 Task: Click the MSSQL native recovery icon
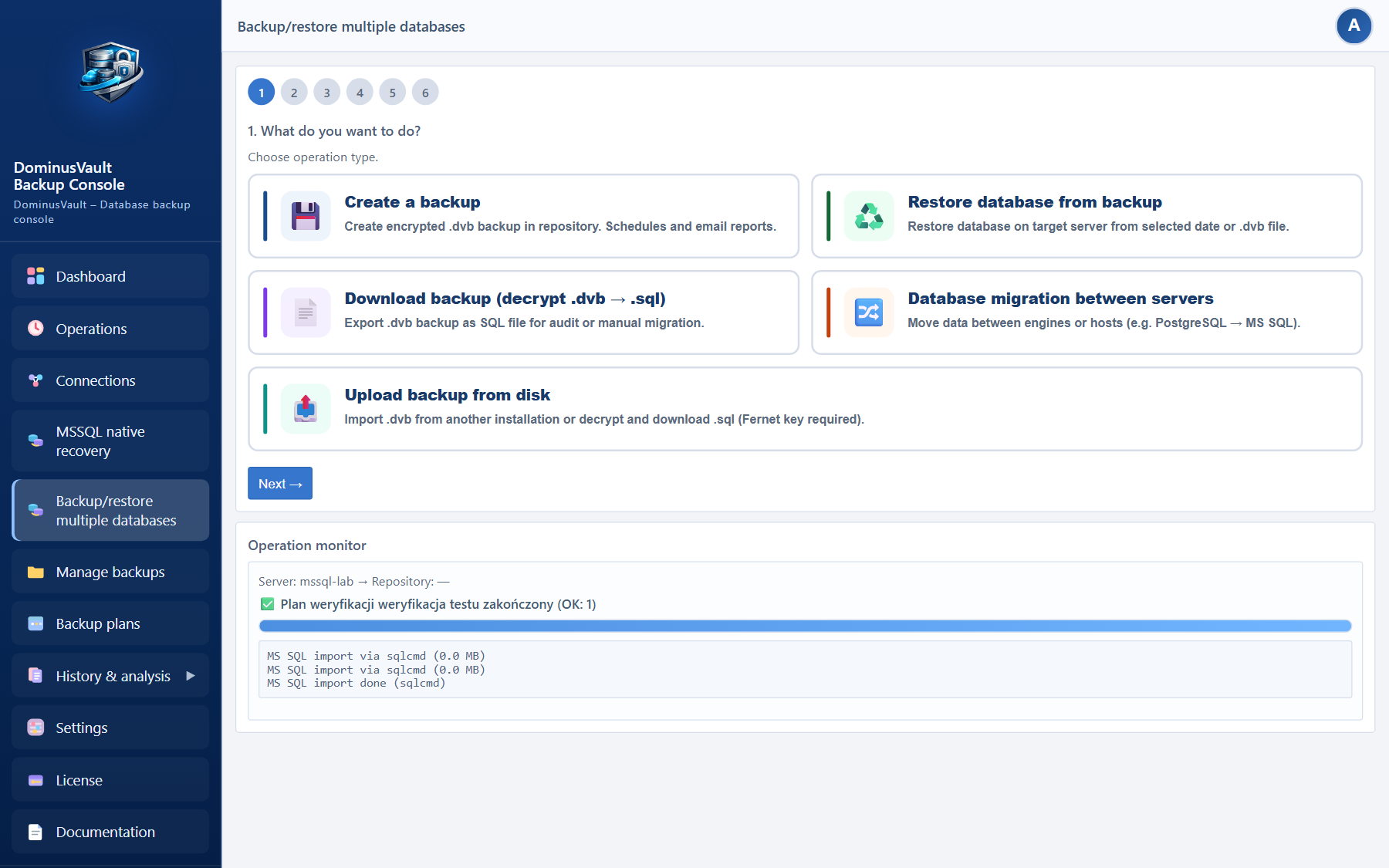point(35,441)
